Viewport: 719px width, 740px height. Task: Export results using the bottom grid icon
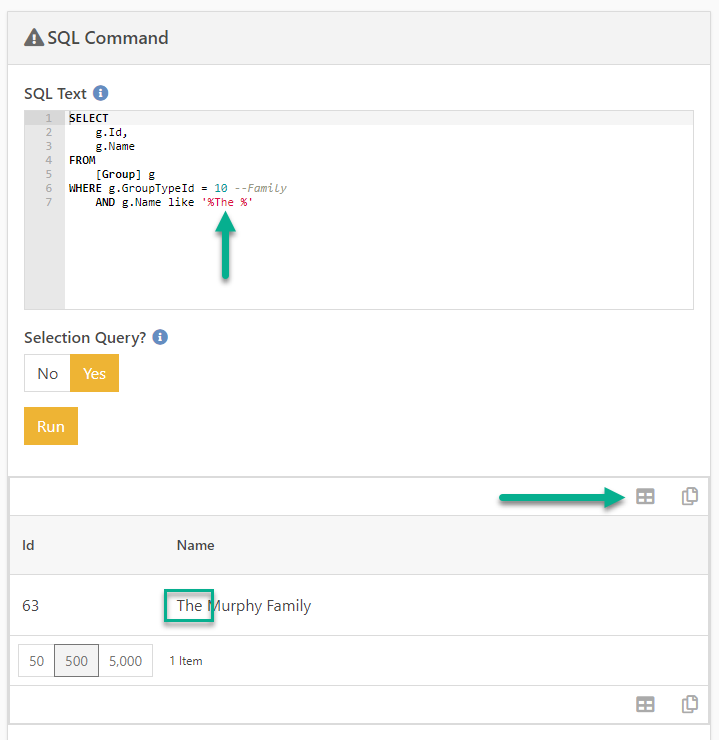click(645, 705)
